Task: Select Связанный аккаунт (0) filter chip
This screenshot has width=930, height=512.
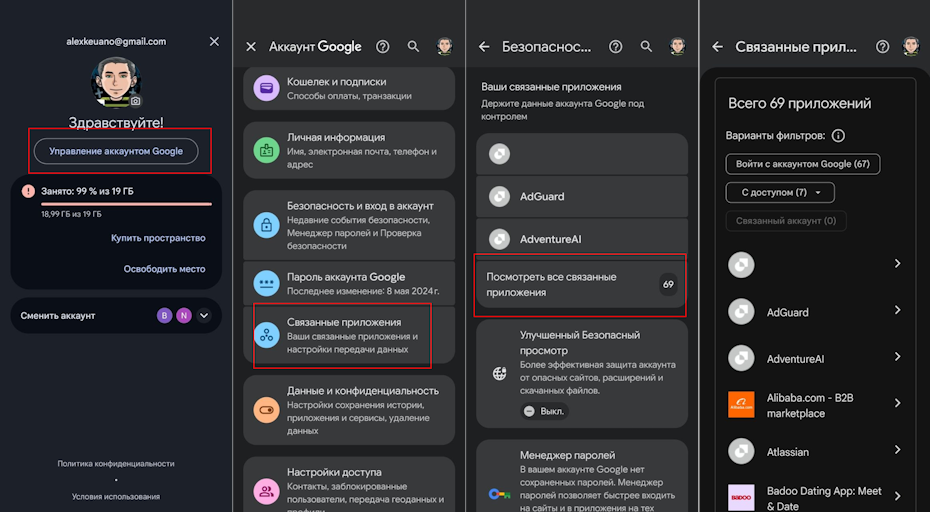Action: (x=786, y=221)
